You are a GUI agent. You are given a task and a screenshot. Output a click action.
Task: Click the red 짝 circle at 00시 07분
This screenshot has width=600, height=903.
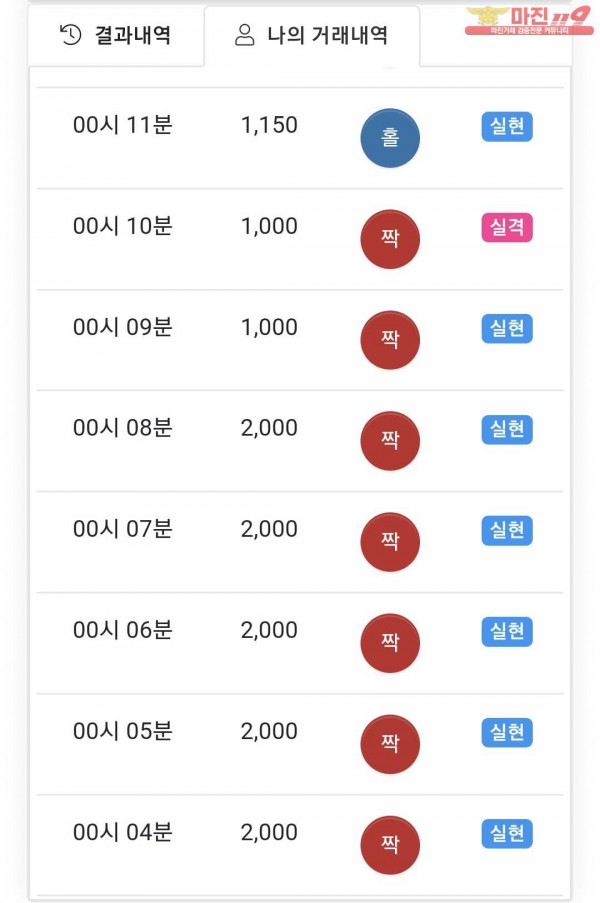coord(390,542)
